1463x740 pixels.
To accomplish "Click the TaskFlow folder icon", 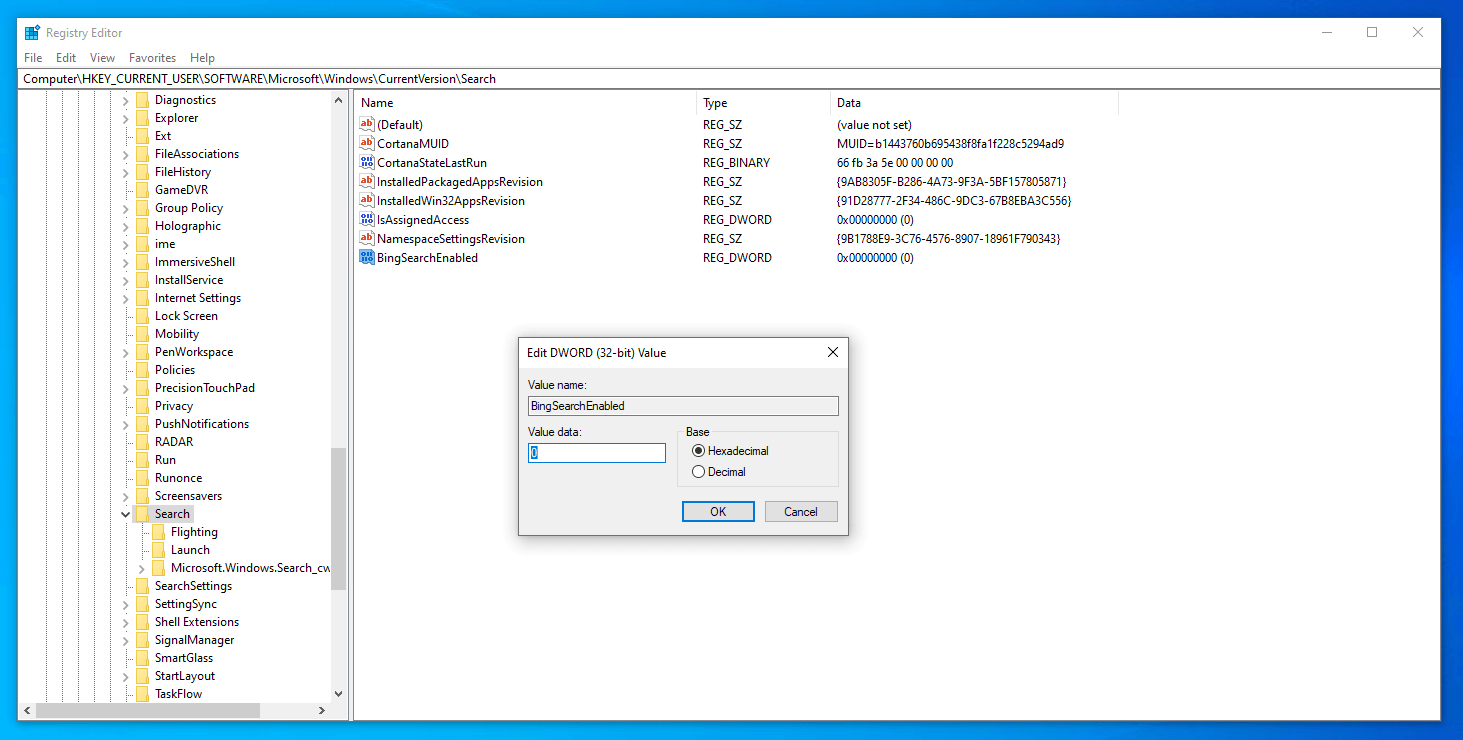I will [x=142, y=694].
